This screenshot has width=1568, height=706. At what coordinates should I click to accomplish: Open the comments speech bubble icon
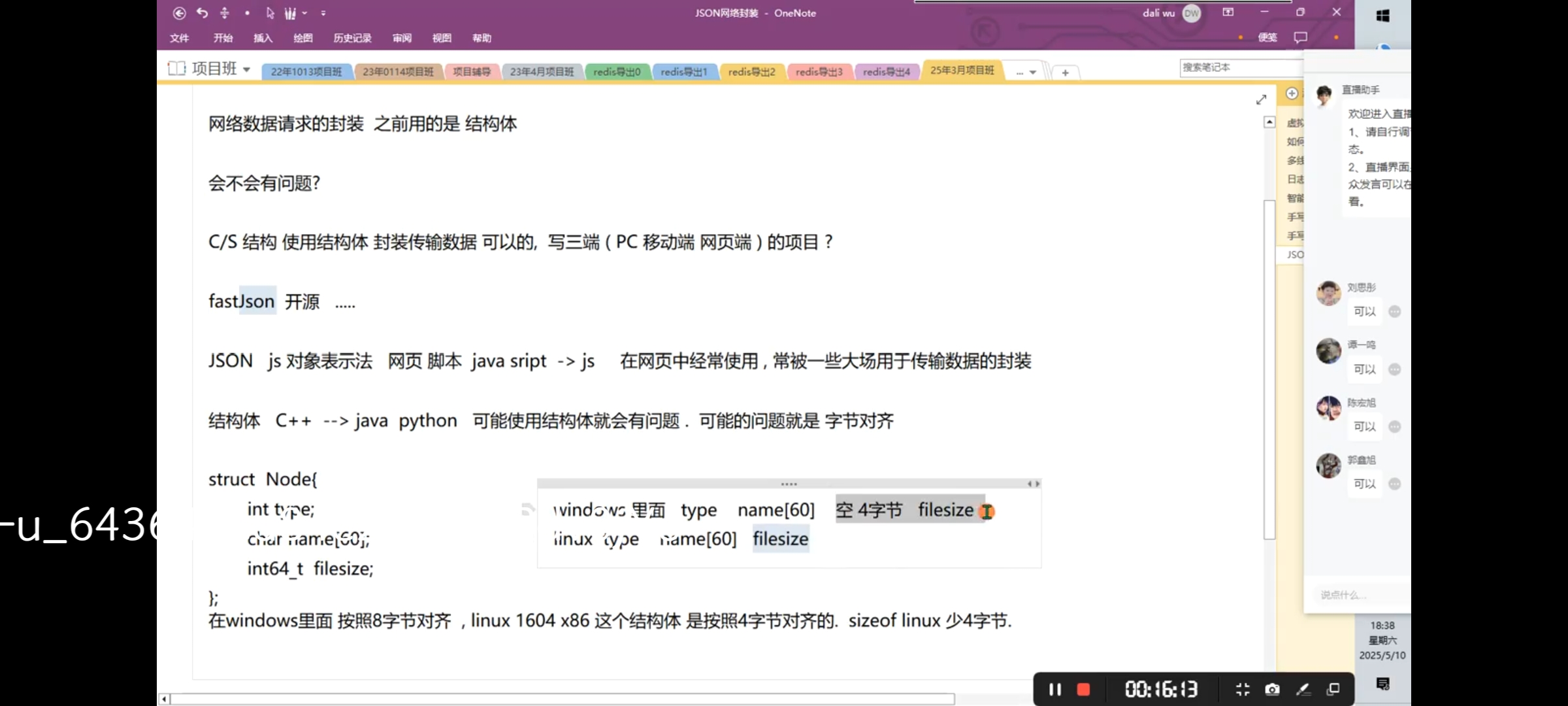[x=1300, y=37]
